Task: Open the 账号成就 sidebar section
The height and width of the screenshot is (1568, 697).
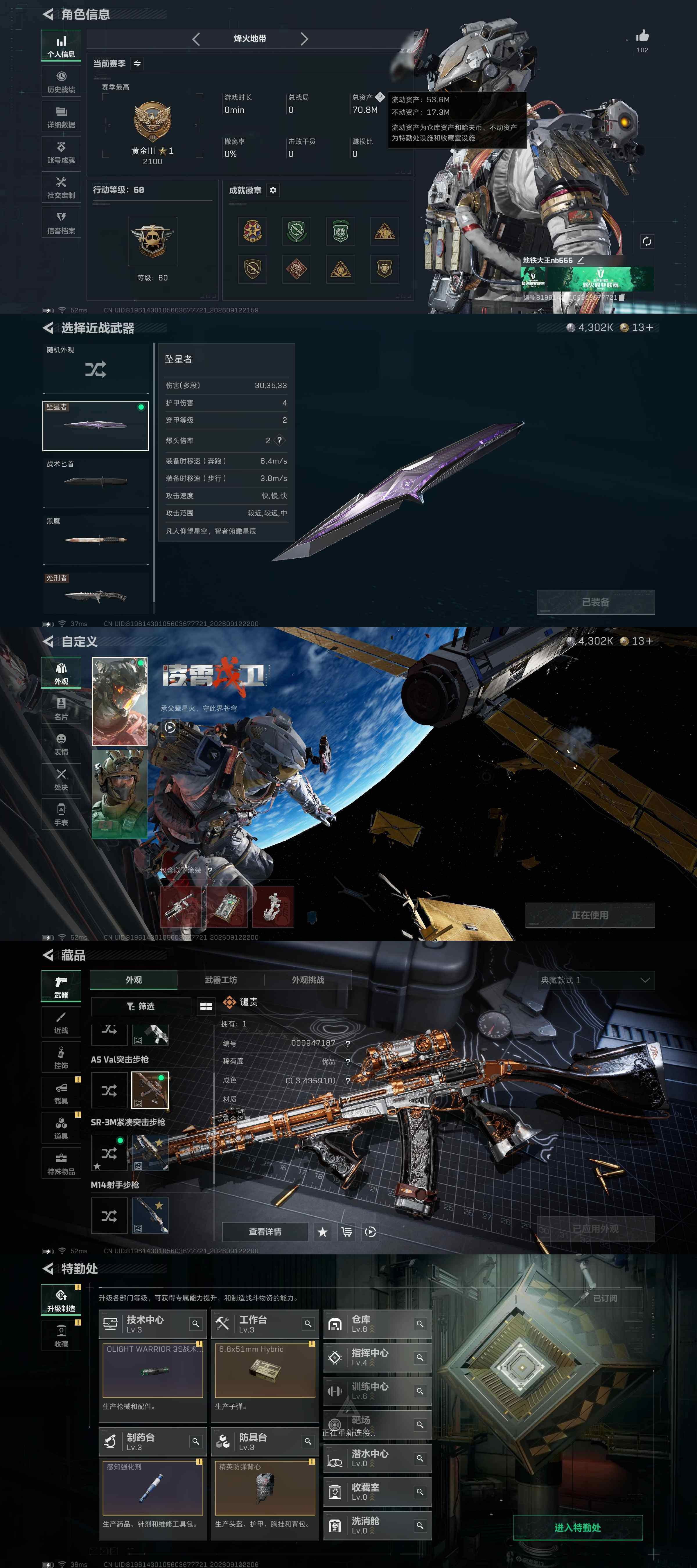Action: (x=61, y=152)
